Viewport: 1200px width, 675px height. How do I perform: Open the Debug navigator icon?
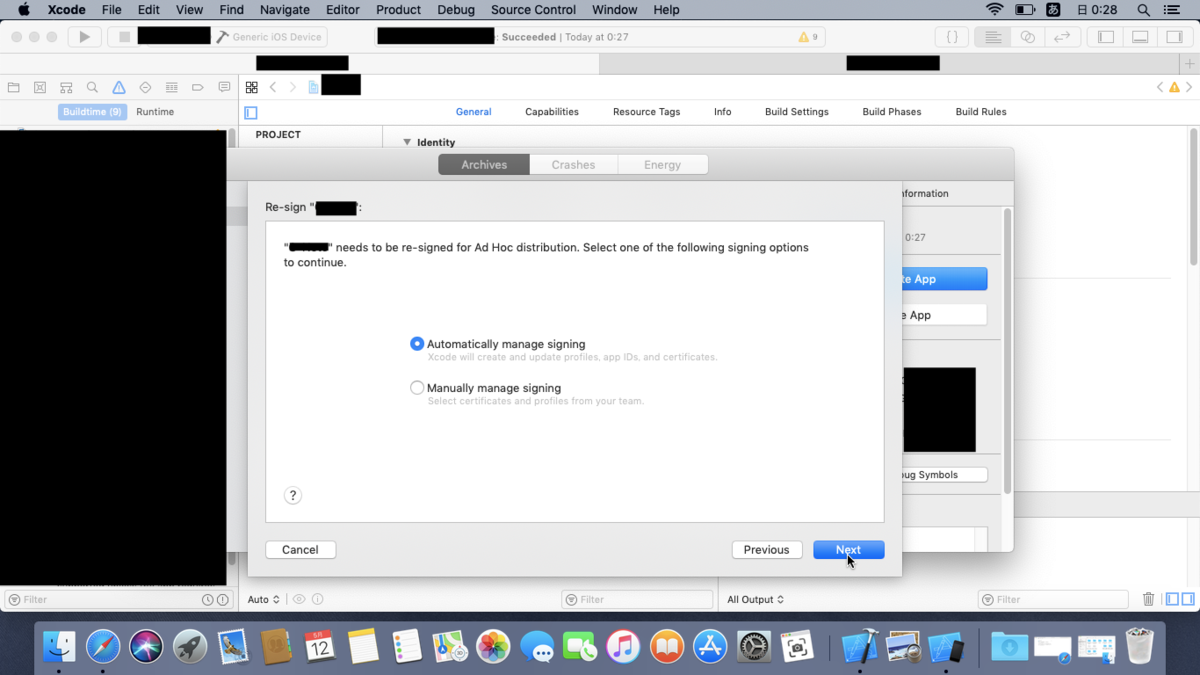click(x=171, y=88)
